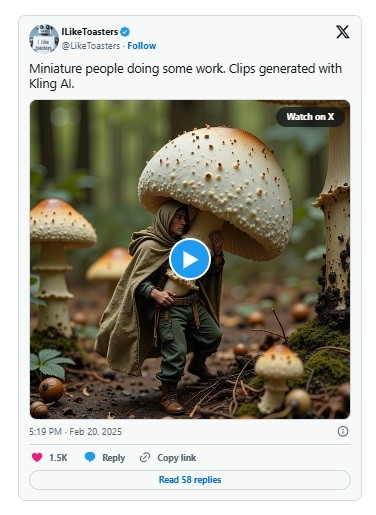Open the ILikeToasters profile avatar
The width and height of the screenshot is (376, 515).
coord(44,39)
